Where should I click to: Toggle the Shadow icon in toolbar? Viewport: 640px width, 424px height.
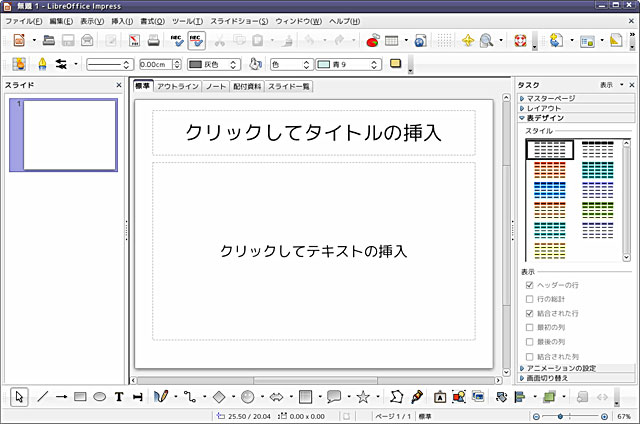[x=395, y=64]
